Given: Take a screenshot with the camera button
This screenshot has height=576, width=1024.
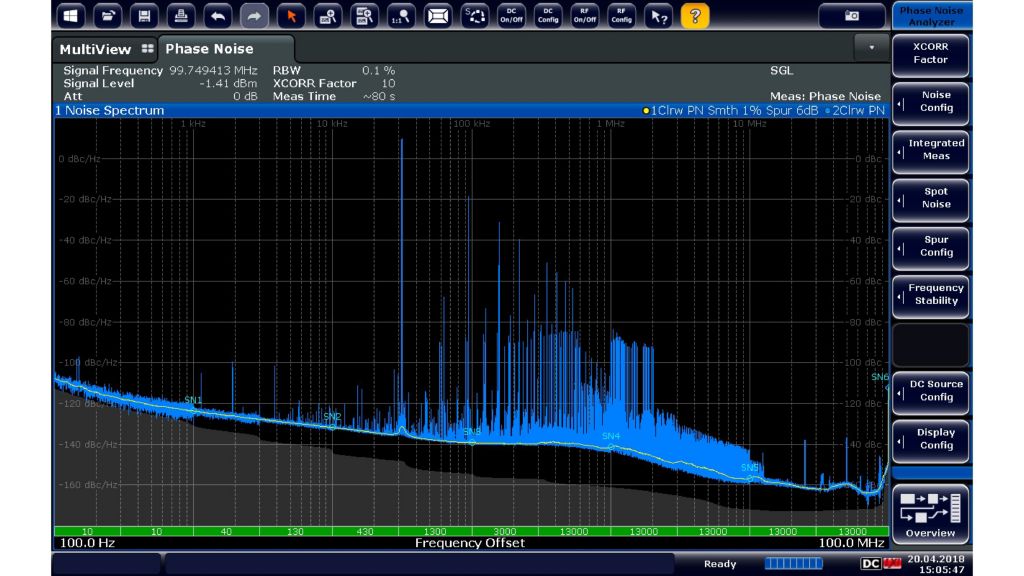Looking at the screenshot, I should (852, 16).
